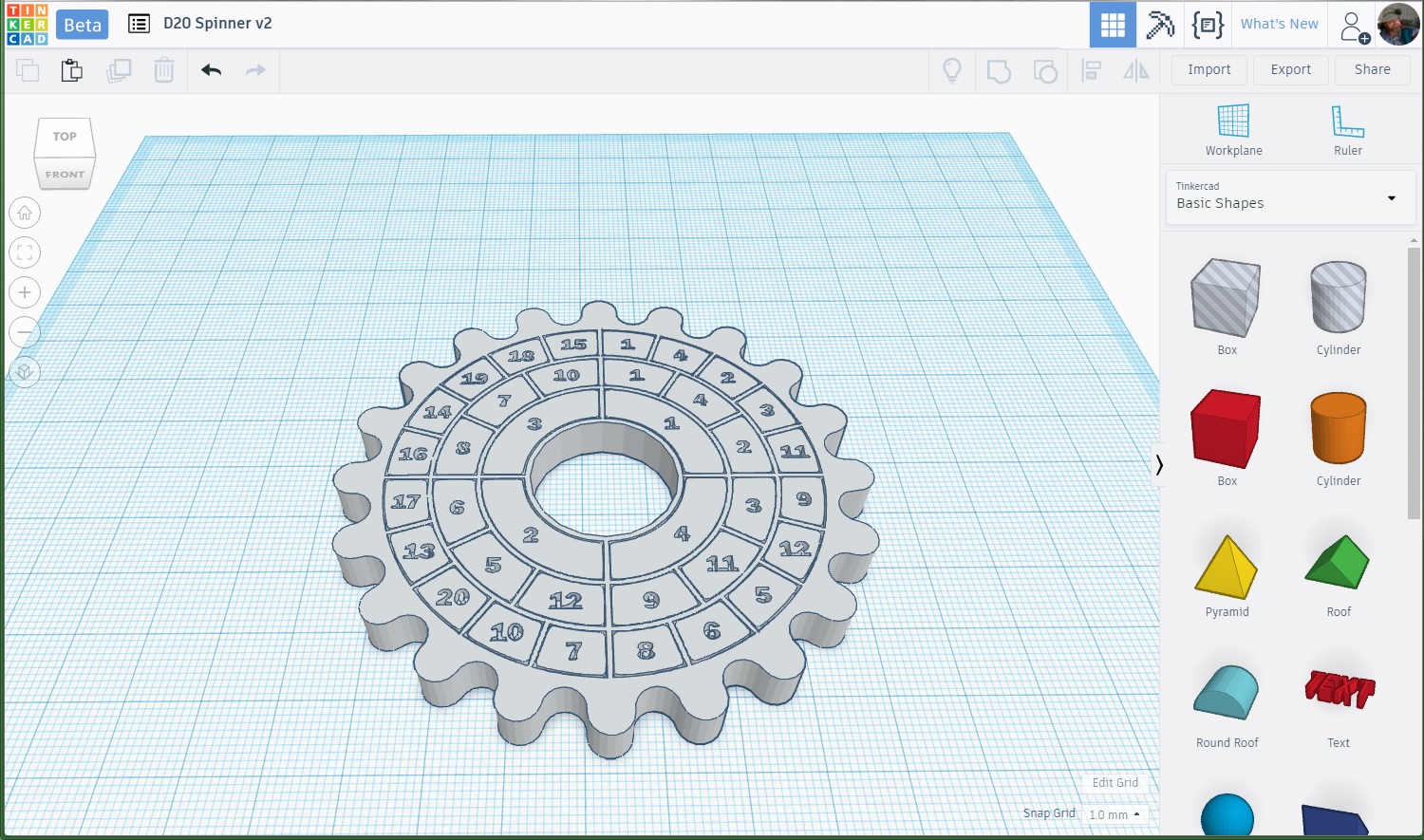
Task: Click the Share button
Action: click(x=1372, y=69)
